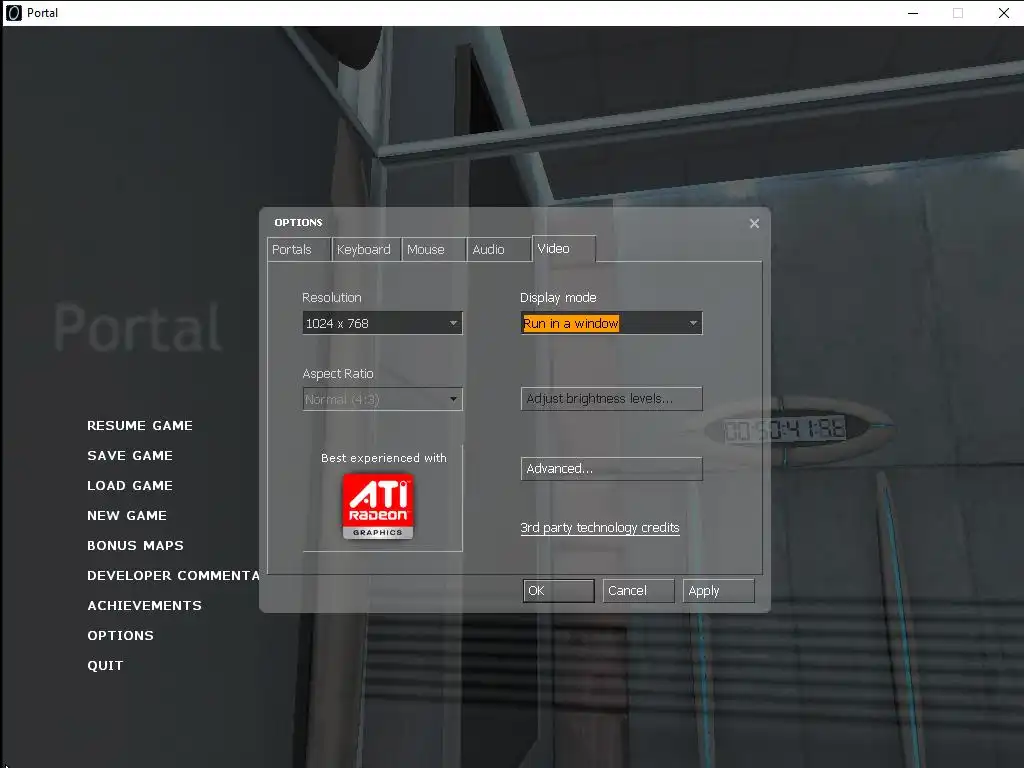
Task: Close the Portal window
Action: coord(1004,13)
